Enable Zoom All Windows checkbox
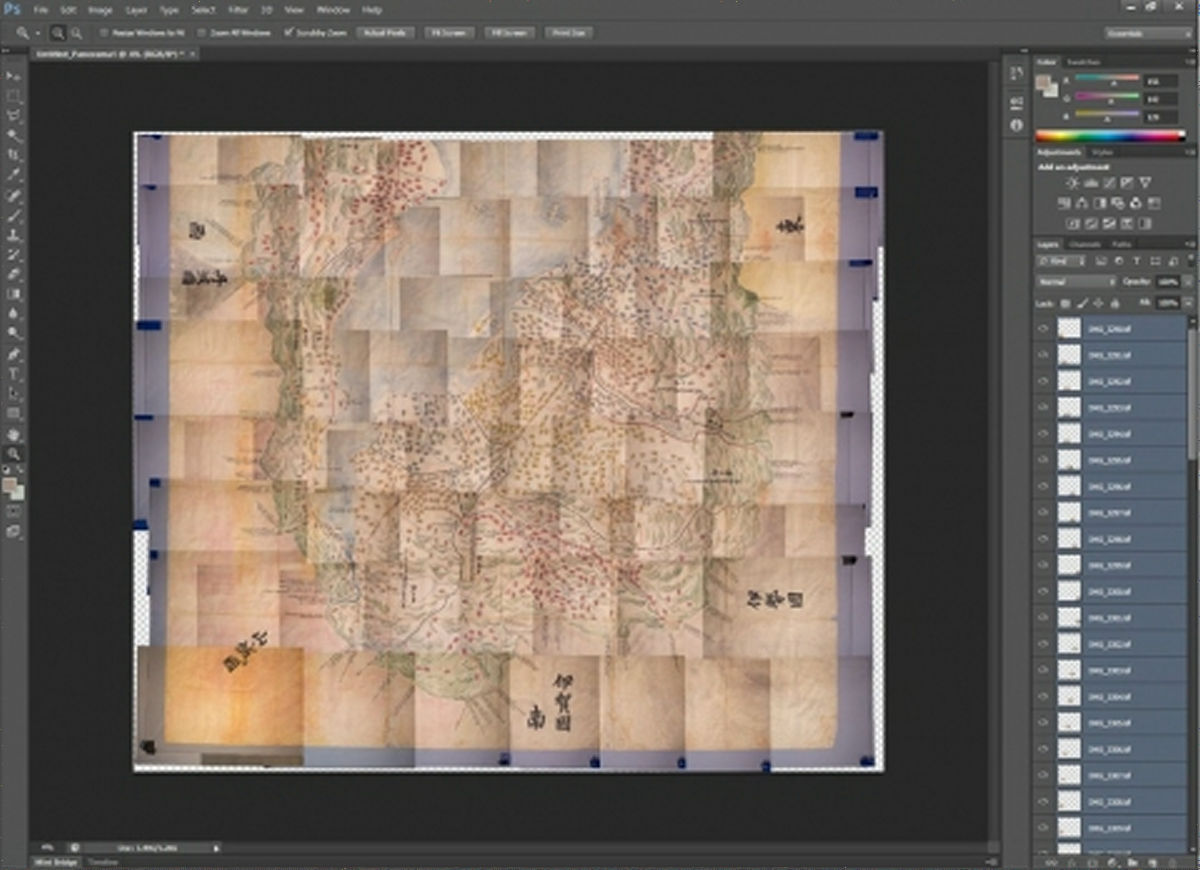1200x870 pixels. coord(202,33)
